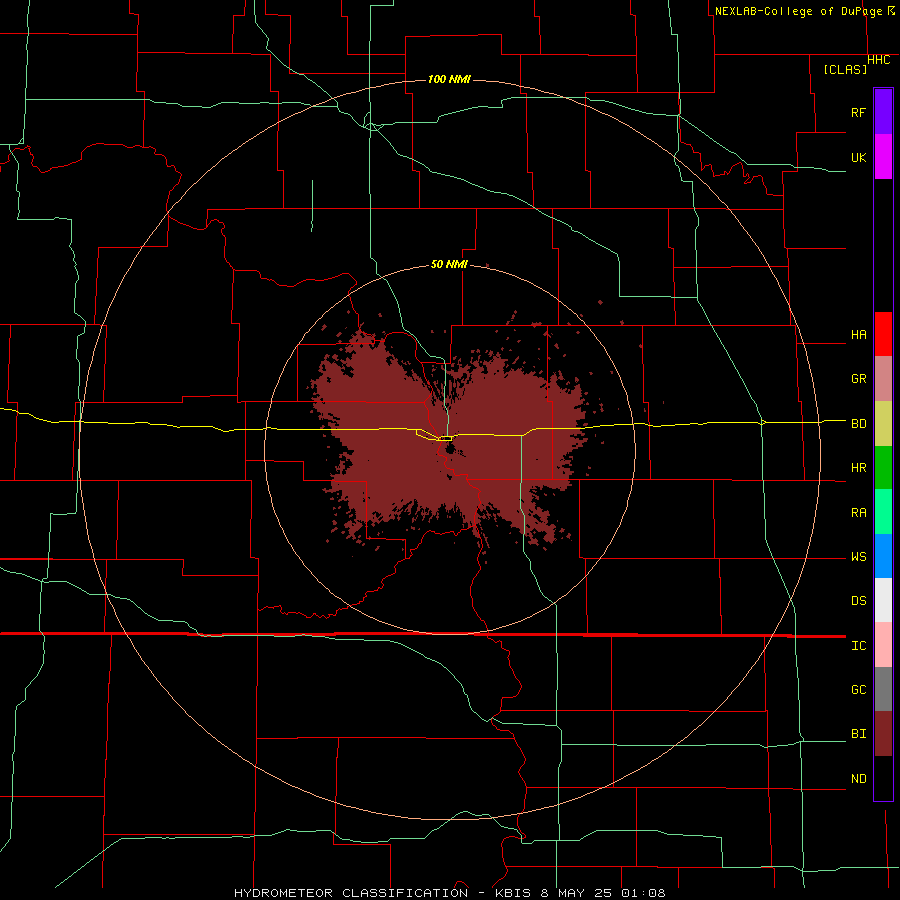Click the BI dark-red legend swatch
The image size is (900, 900).
883,734
